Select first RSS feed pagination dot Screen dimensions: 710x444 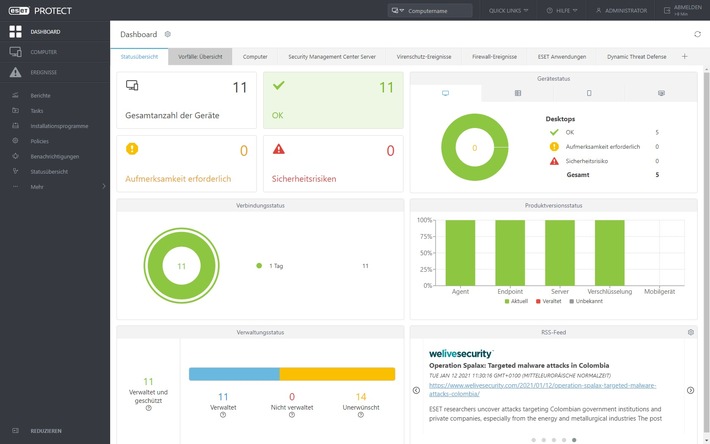pyautogui.click(x=533, y=439)
